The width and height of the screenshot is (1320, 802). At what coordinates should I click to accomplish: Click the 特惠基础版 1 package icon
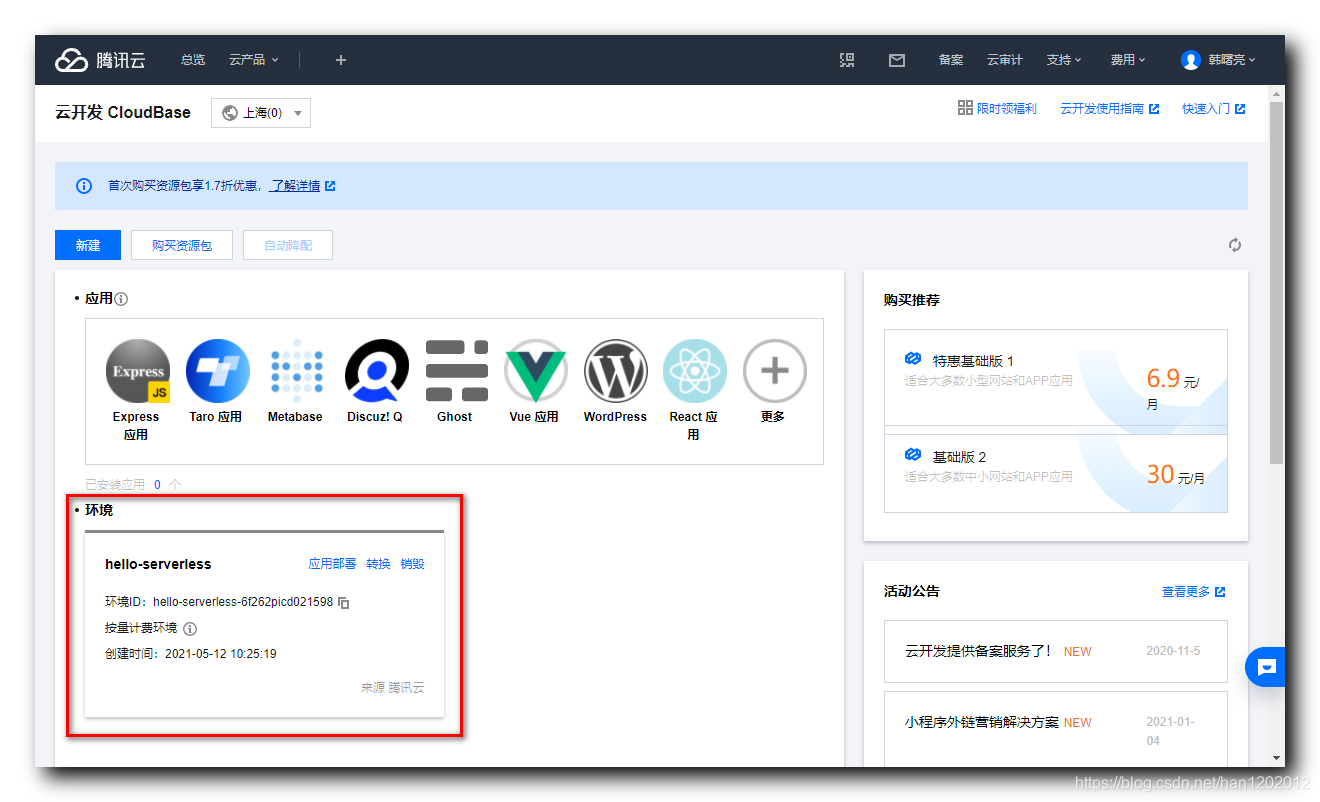coord(912,359)
